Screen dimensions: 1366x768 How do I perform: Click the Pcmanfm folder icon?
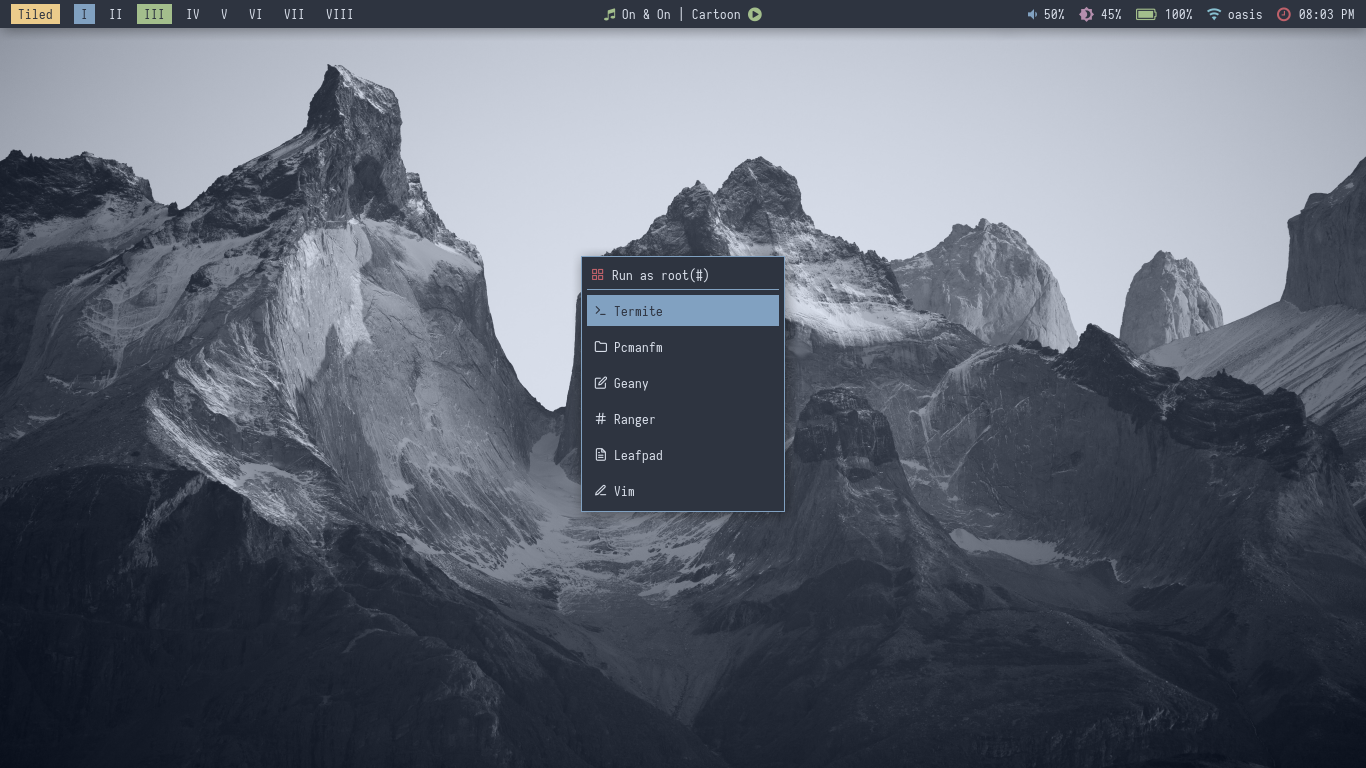pyautogui.click(x=600, y=347)
